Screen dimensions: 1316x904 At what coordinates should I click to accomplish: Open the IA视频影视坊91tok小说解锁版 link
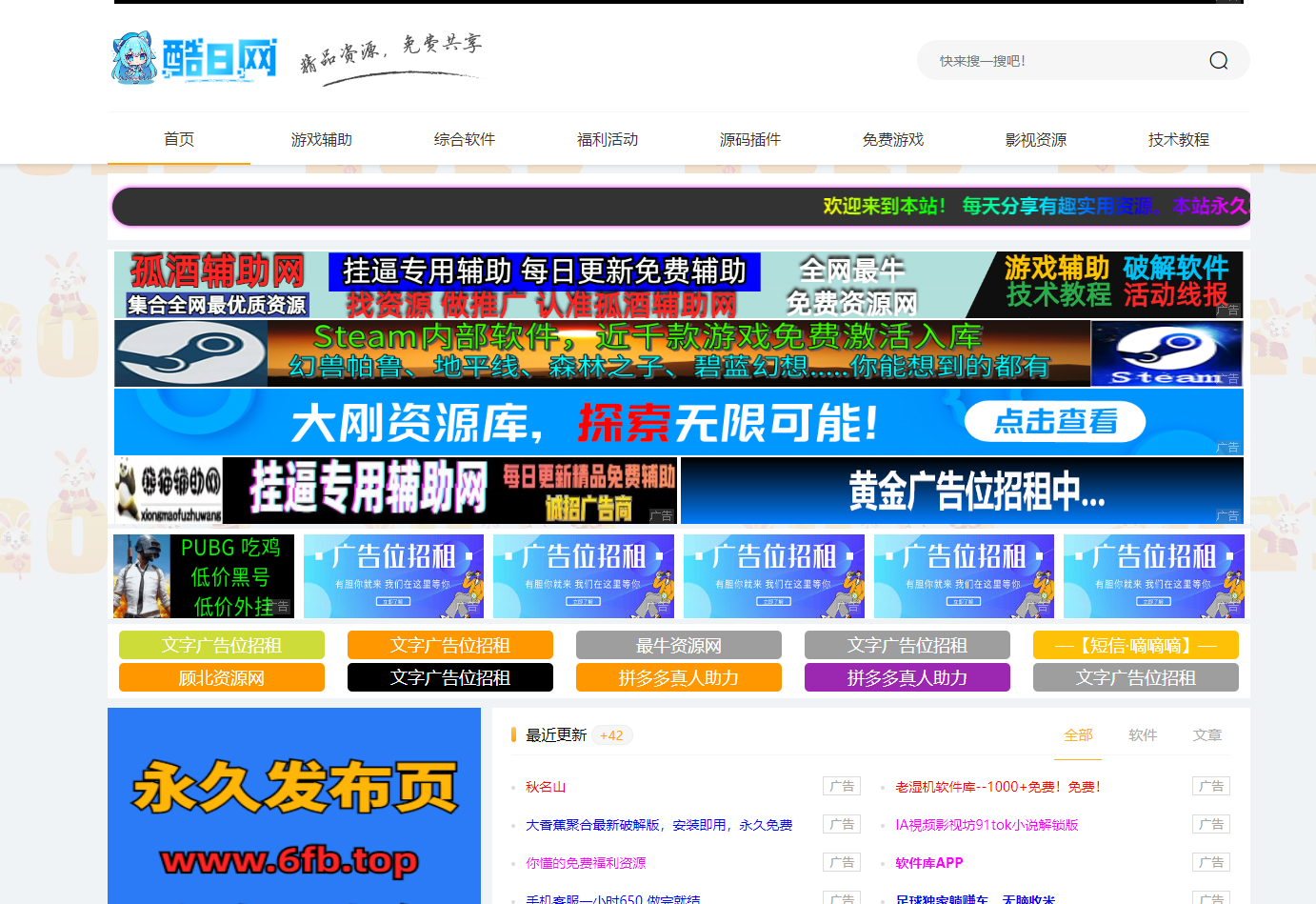coord(987,825)
